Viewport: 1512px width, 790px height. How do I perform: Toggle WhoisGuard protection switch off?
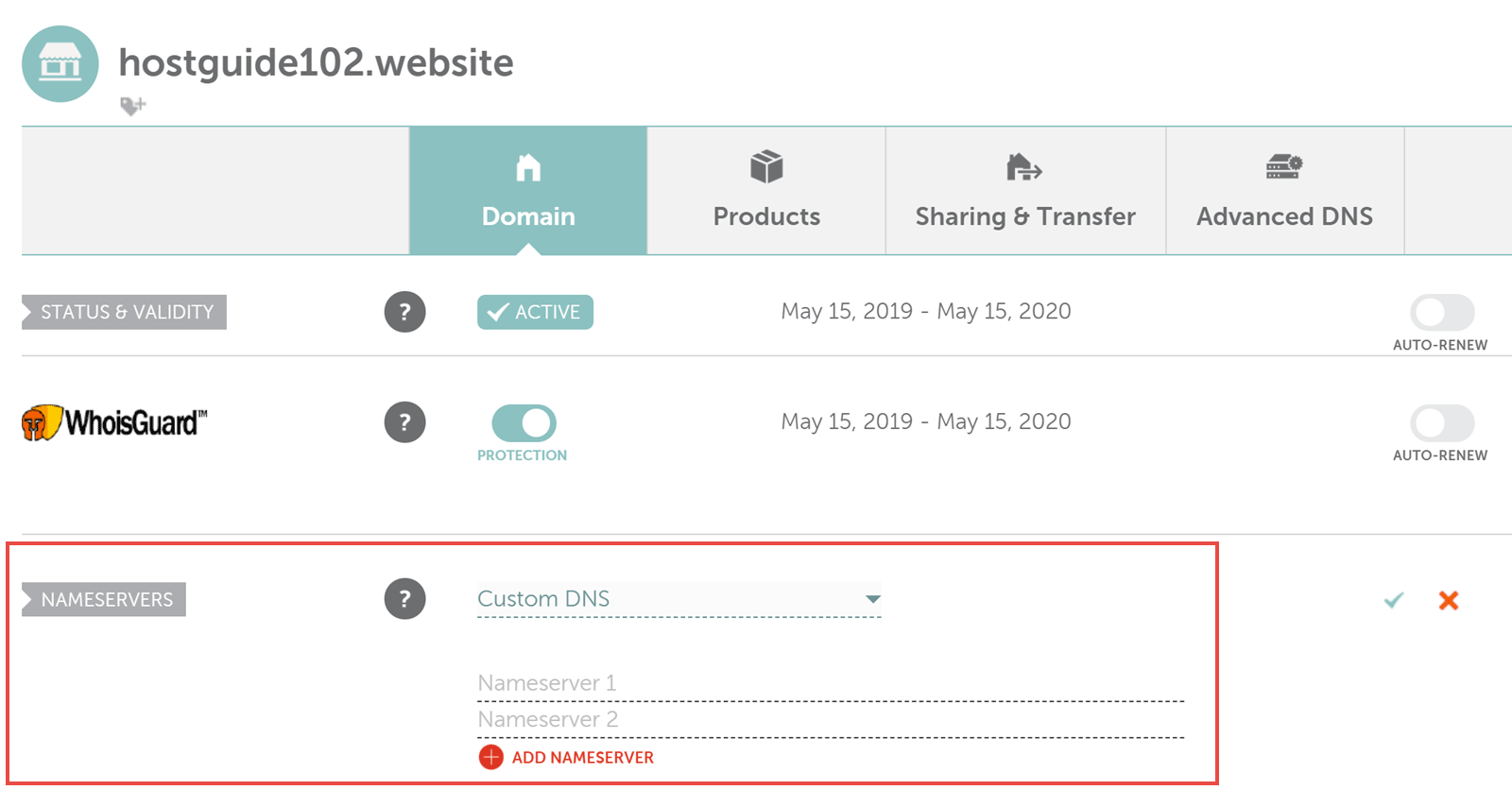coord(524,423)
